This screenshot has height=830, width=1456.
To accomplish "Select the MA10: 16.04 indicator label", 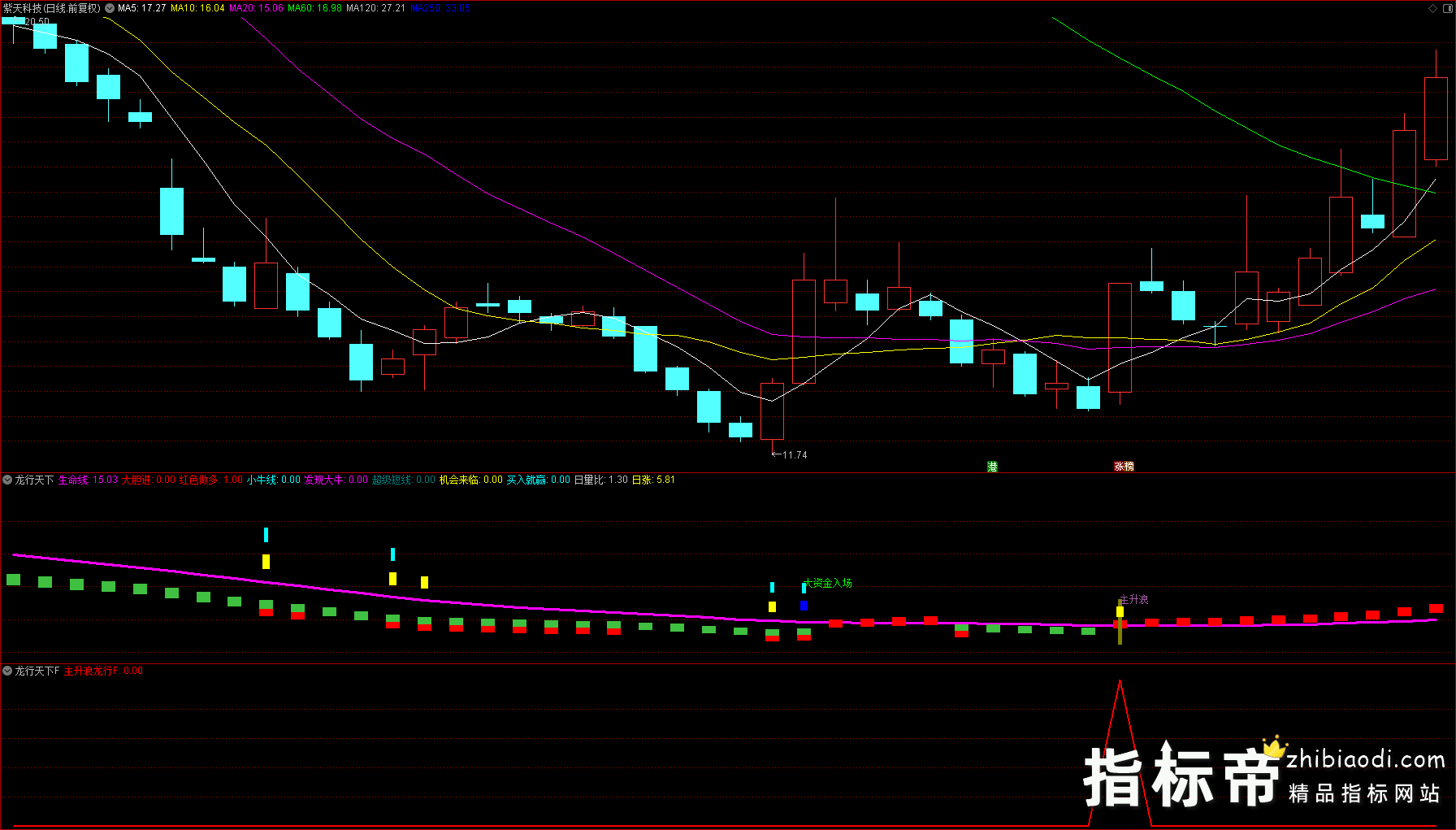I will pos(197,8).
